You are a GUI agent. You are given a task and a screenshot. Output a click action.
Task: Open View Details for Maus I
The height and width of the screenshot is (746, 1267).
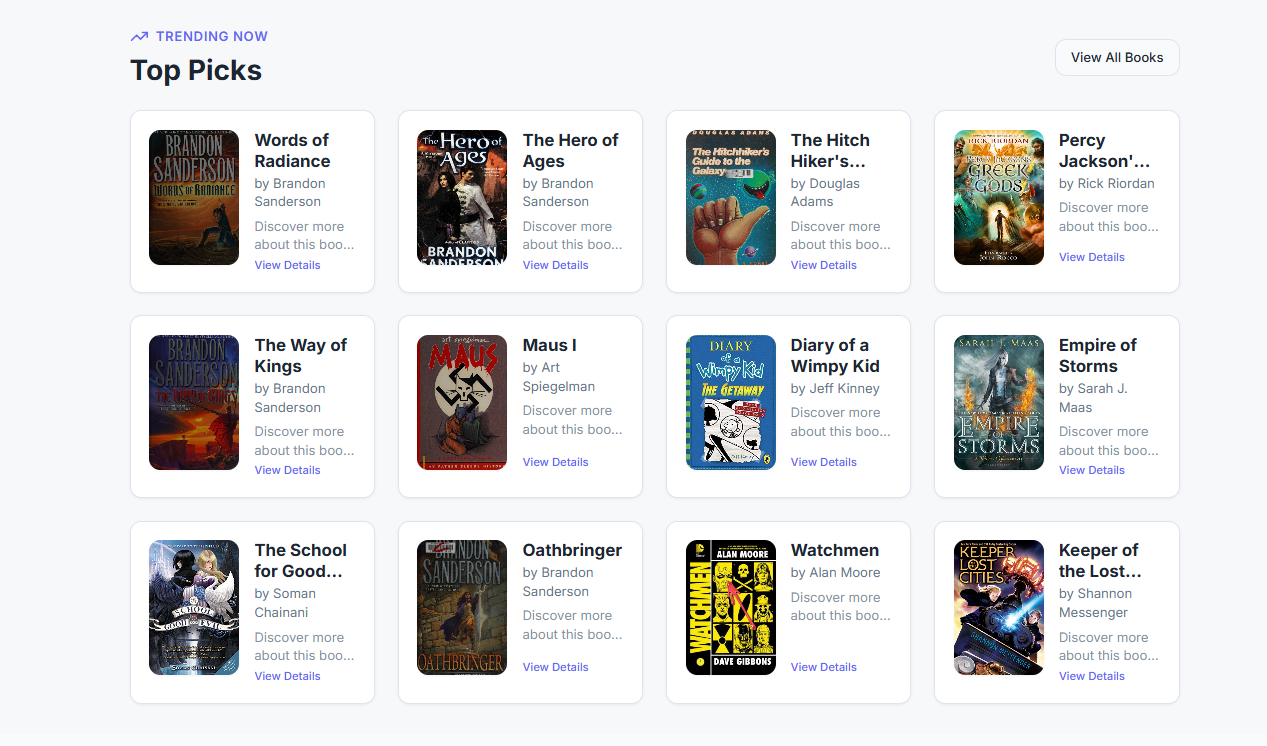(x=555, y=461)
